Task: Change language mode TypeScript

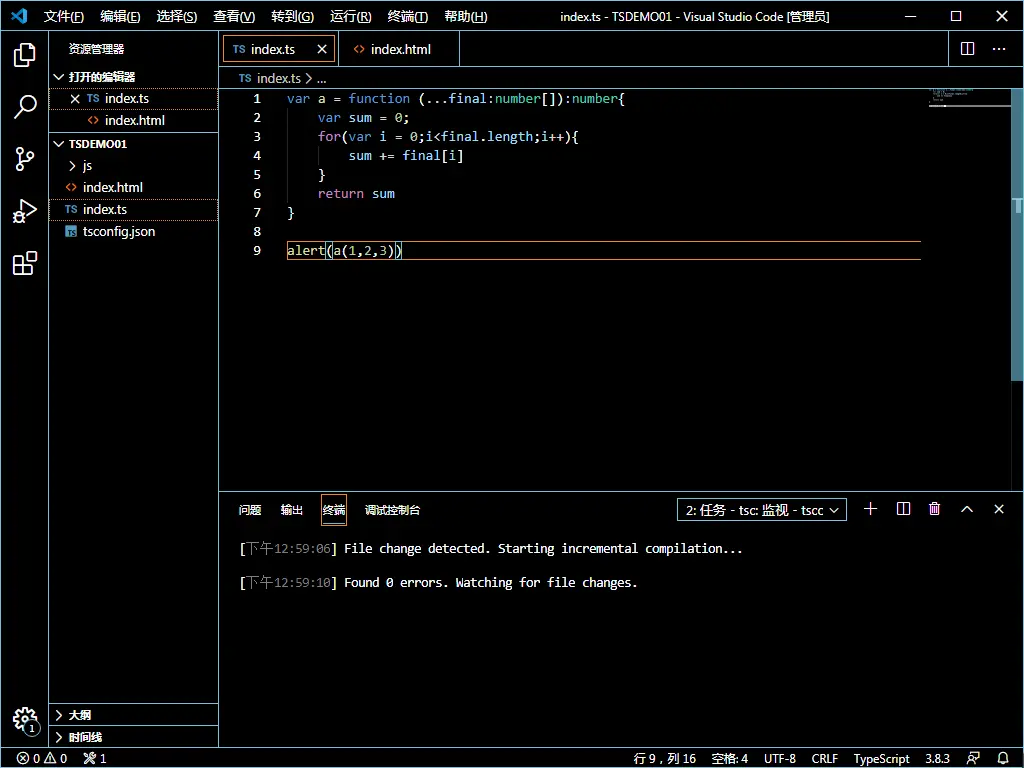Action: pyautogui.click(x=881, y=758)
